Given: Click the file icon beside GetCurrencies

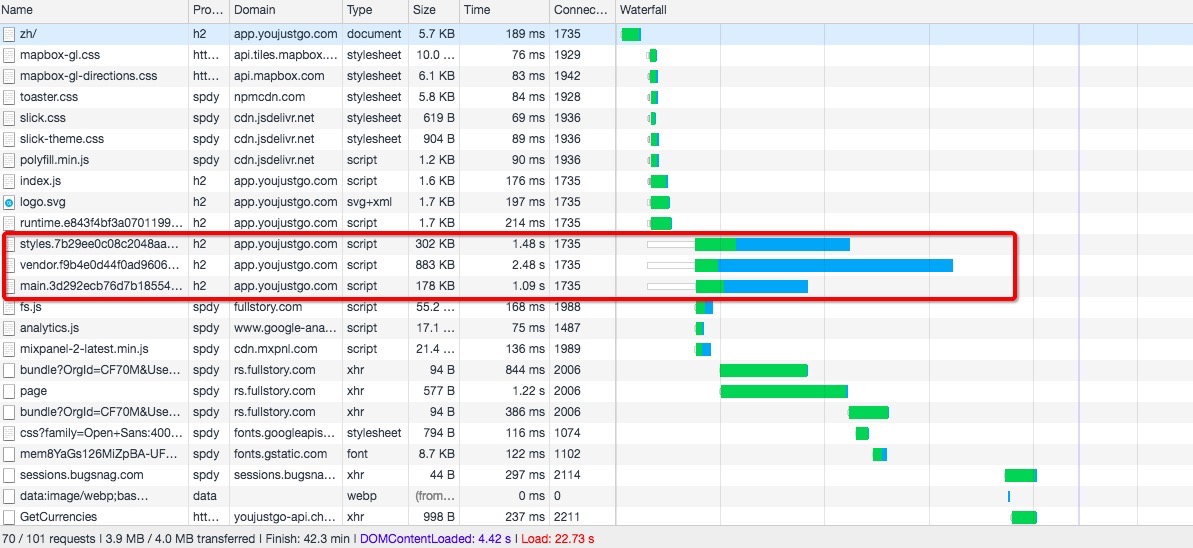Looking at the screenshot, I should coord(8,517).
